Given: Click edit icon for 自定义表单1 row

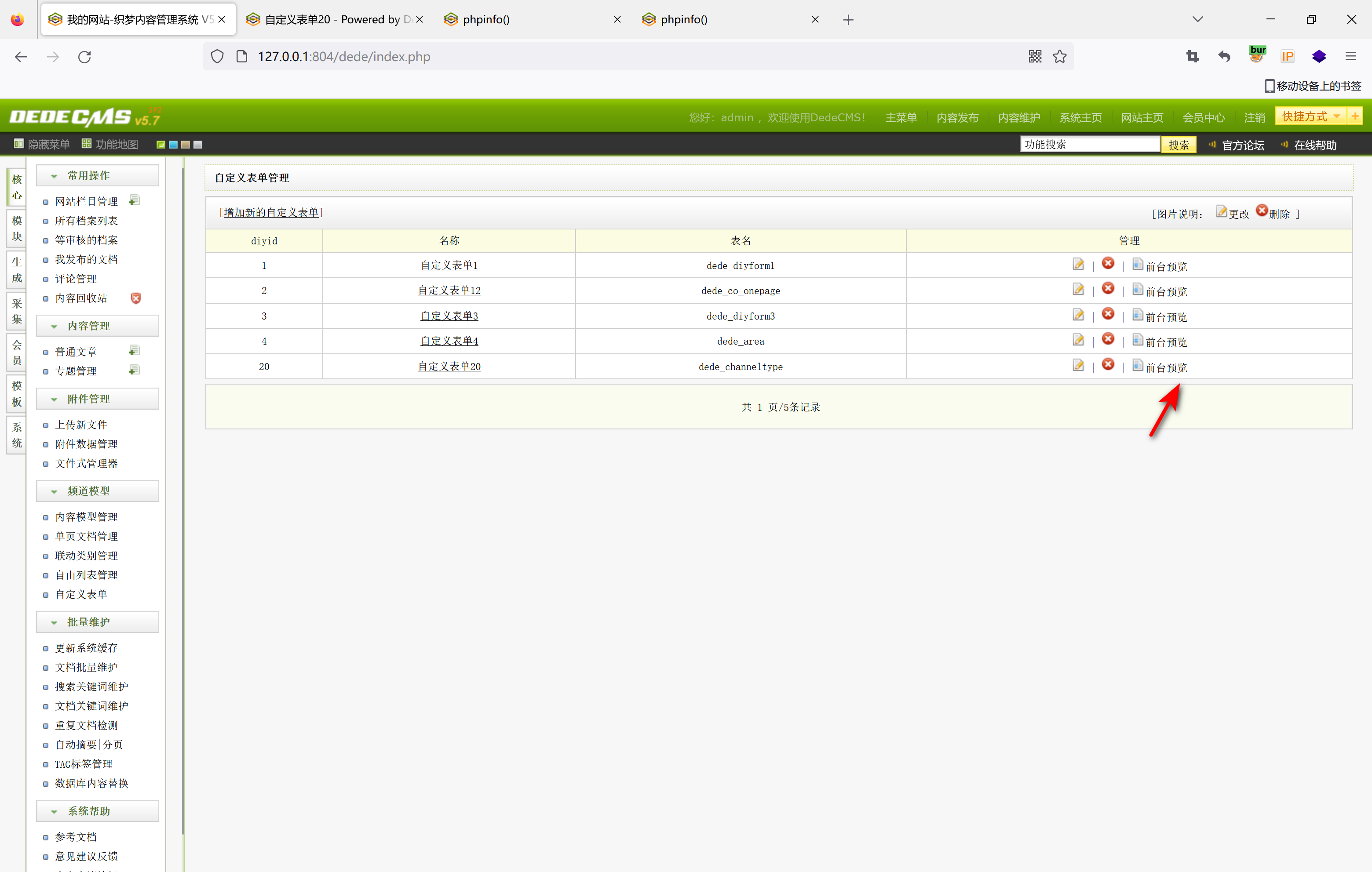Looking at the screenshot, I should click(1078, 264).
